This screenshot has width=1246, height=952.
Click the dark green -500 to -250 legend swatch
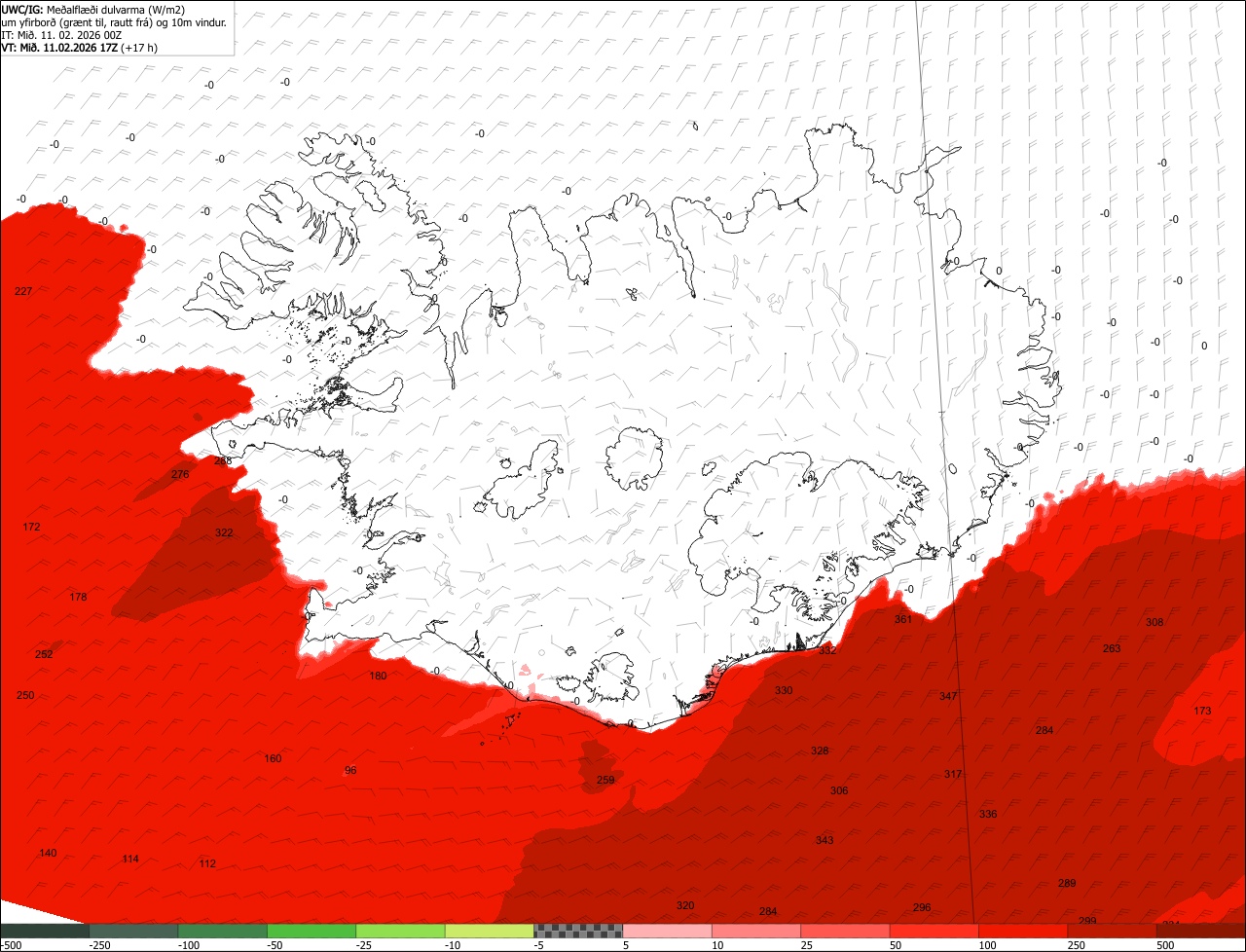(x=45, y=931)
